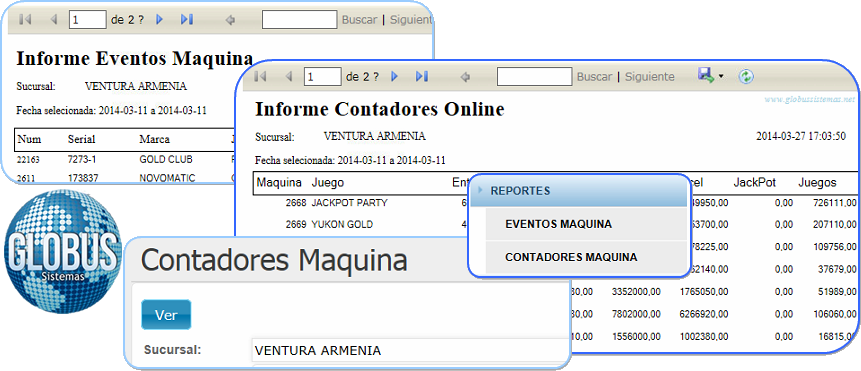Click page number field in Eventos Maquina report

[87, 20]
